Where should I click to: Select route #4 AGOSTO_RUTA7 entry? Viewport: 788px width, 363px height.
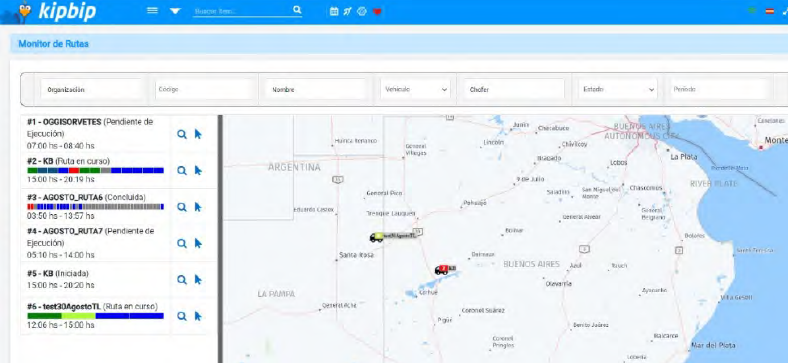(x=95, y=243)
